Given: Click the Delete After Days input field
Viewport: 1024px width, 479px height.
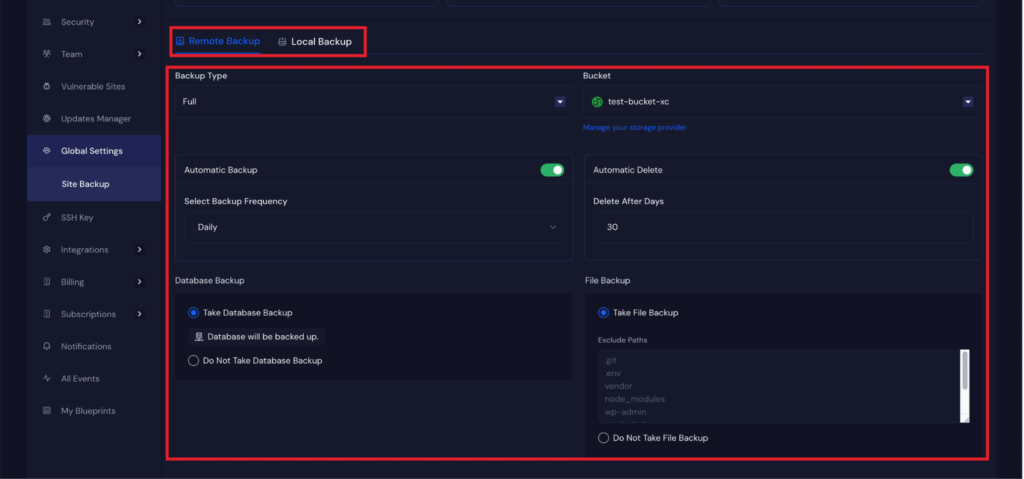Looking at the screenshot, I should tap(780, 227).
